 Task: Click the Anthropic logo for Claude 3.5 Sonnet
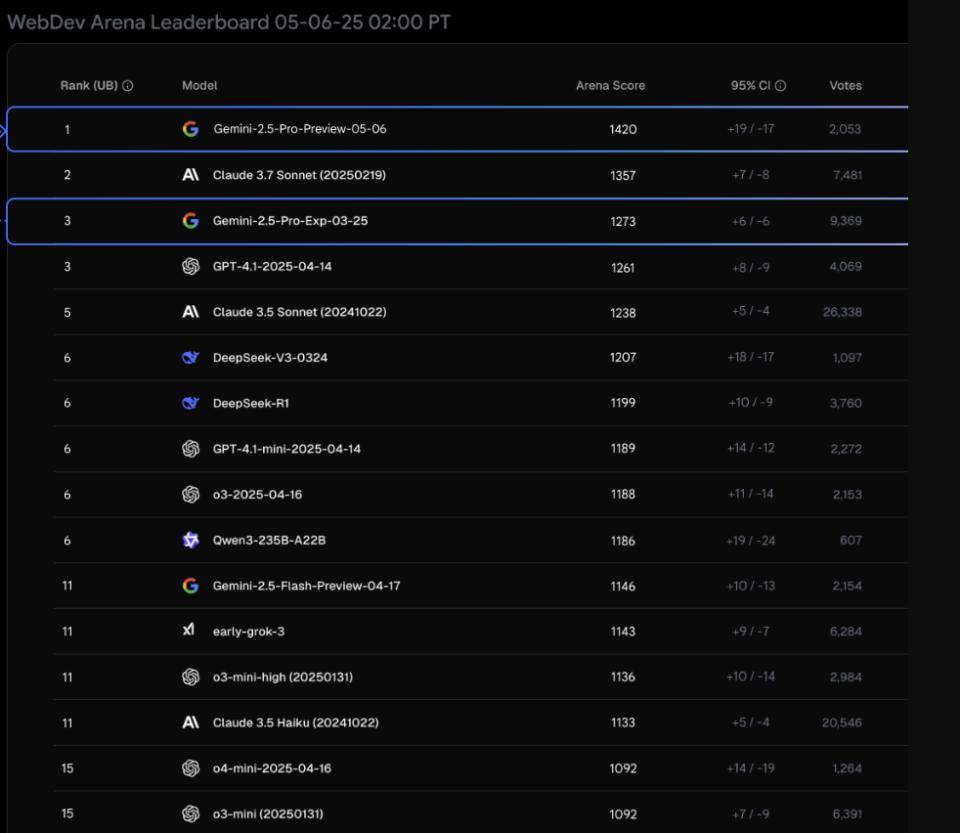pos(190,312)
